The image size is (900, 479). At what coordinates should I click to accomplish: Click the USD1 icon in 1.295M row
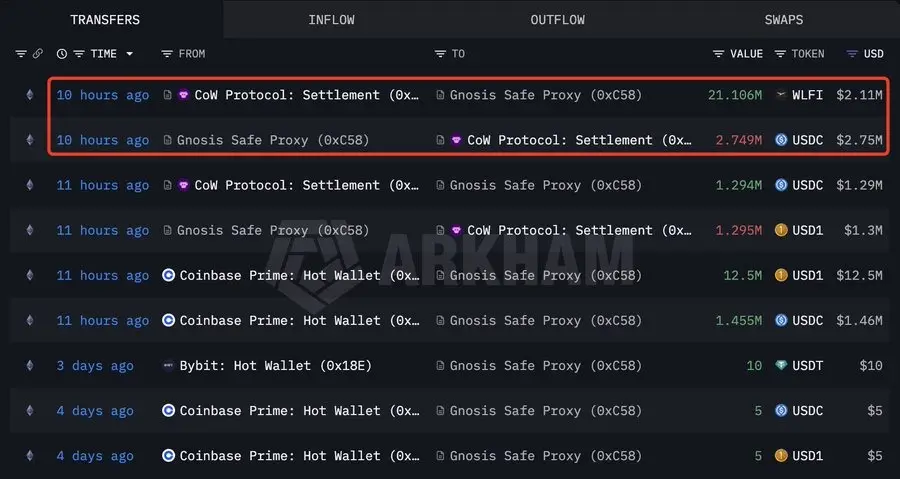[782, 231]
